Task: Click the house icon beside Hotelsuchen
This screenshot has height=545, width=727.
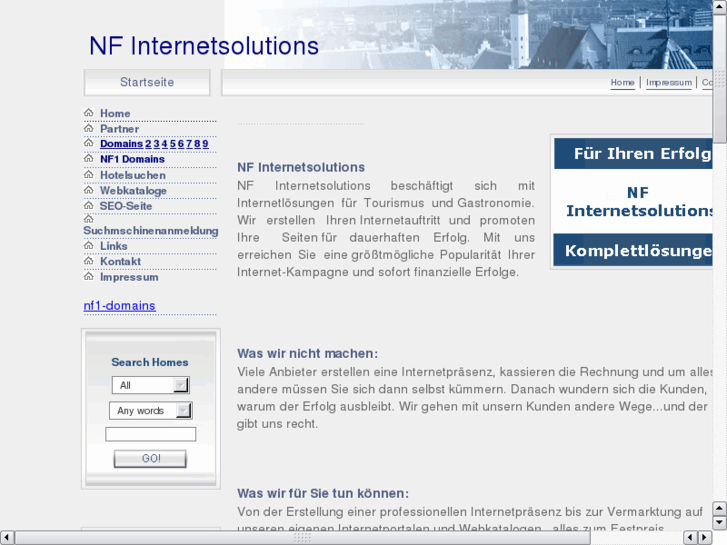Action: tap(89, 174)
